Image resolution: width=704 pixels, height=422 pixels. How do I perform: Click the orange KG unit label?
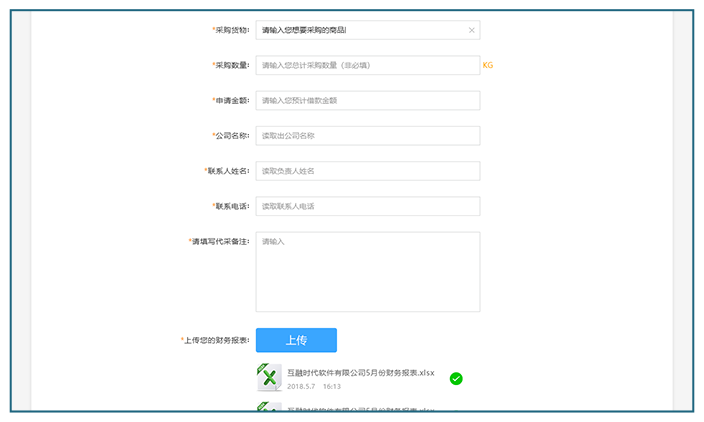coord(488,66)
